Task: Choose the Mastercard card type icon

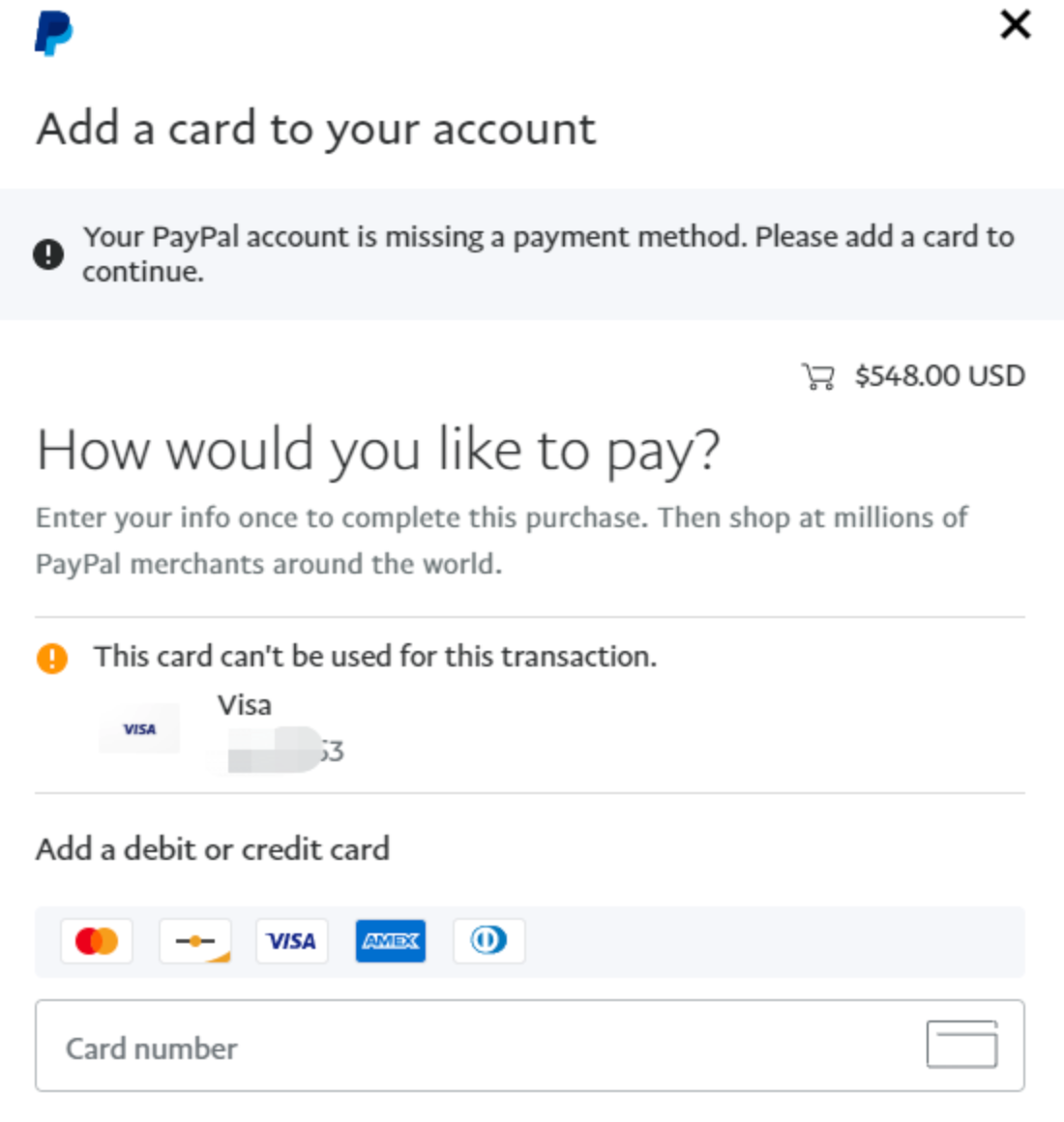Action: 97,941
